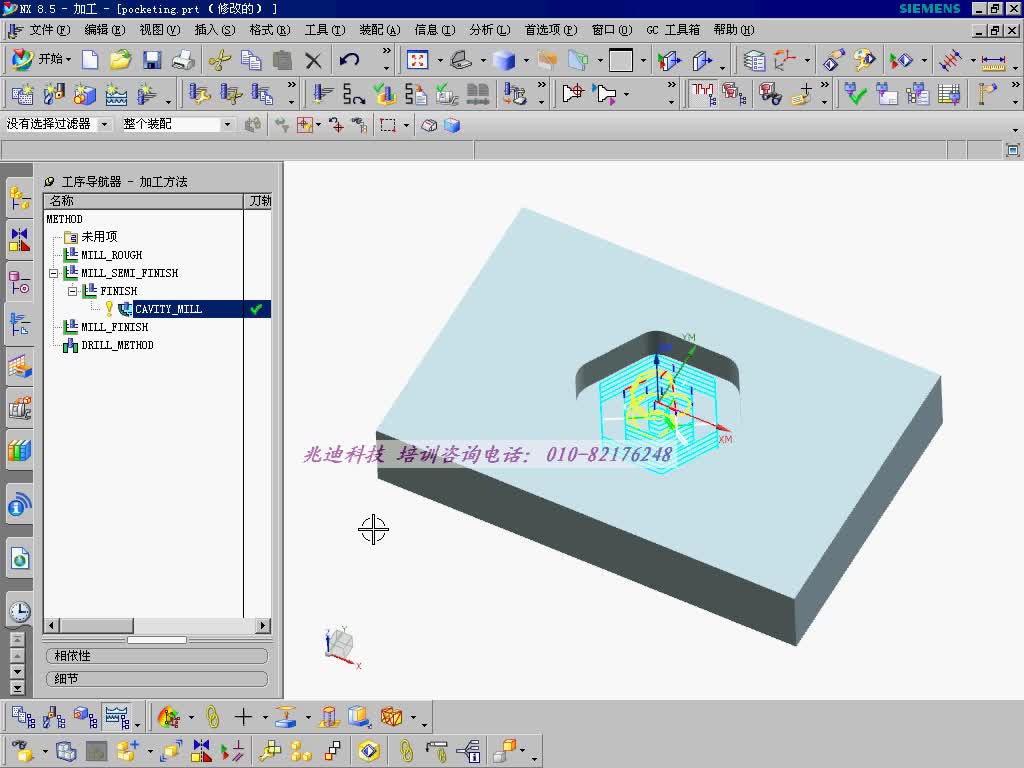The height and width of the screenshot is (768, 1024).
Task: Click the navigator horizontal scrollbar thumb
Action: tap(96, 626)
